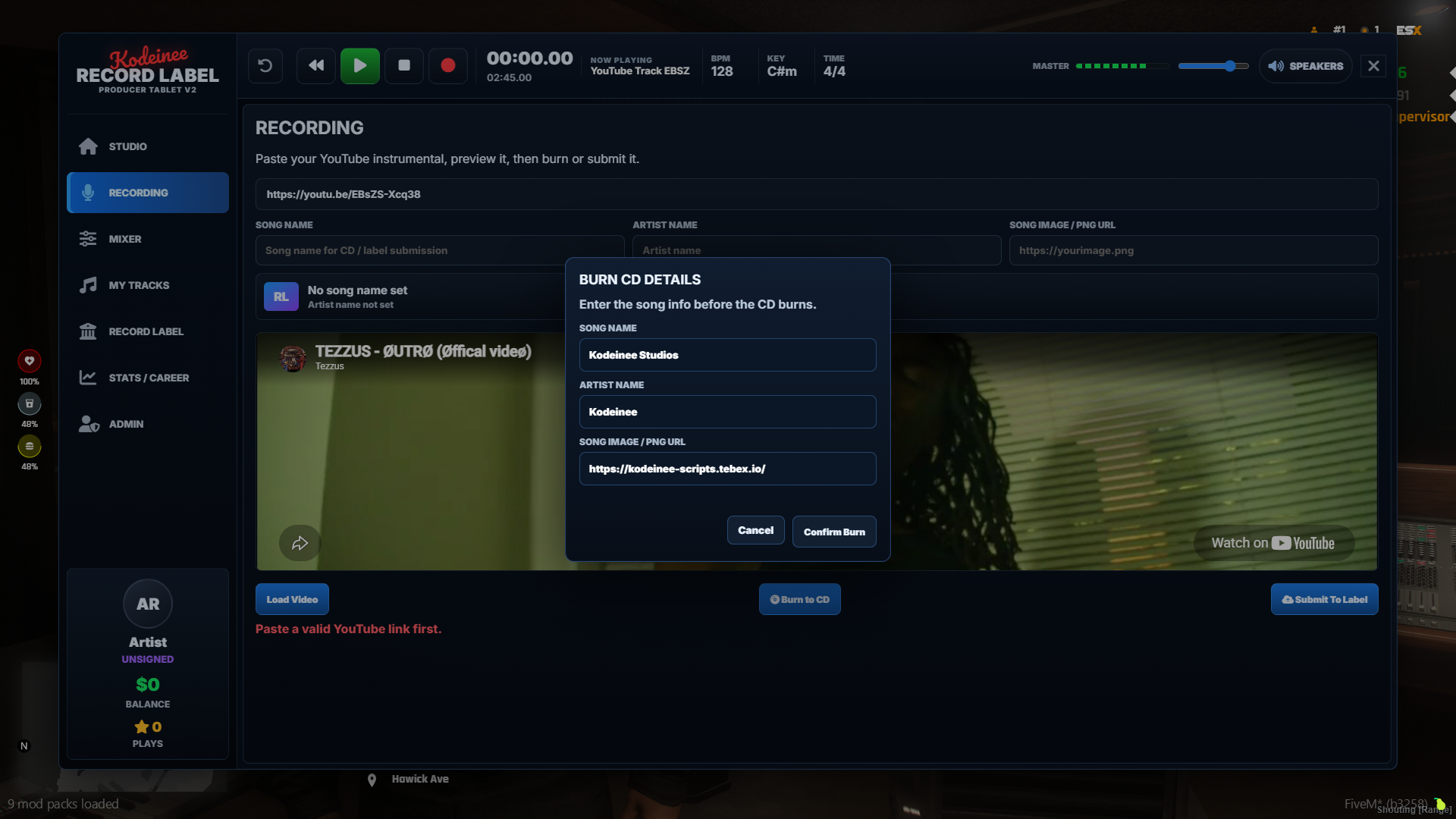Click the BPM 128 value
The image size is (1456, 819).
722,71
